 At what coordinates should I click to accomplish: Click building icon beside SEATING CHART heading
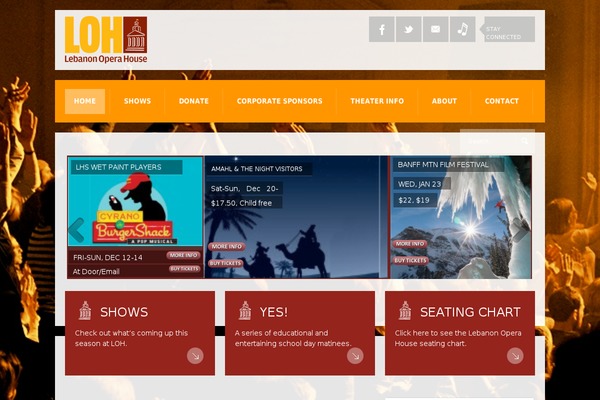[x=405, y=310]
